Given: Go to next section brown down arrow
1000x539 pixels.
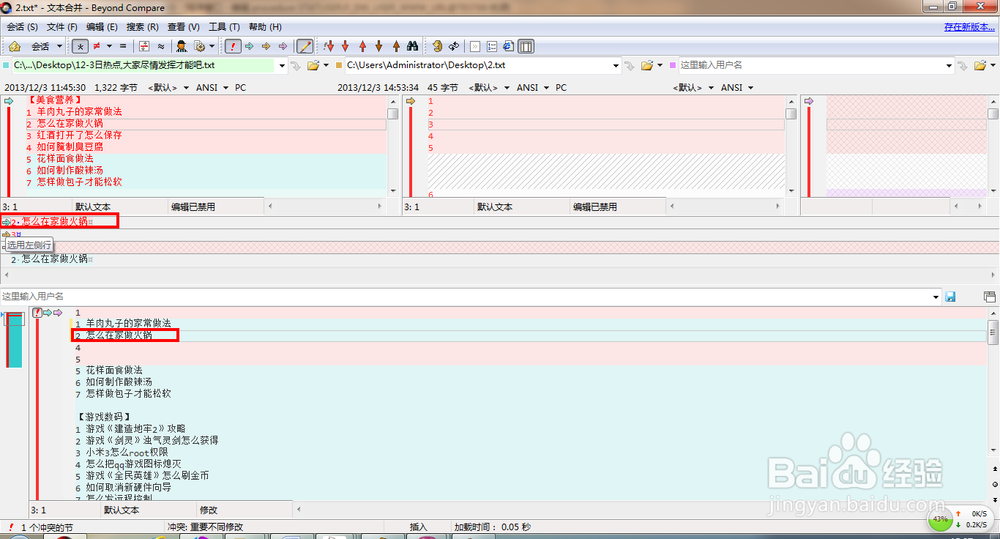Looking at the screenshot, I should tap(379, 46).
